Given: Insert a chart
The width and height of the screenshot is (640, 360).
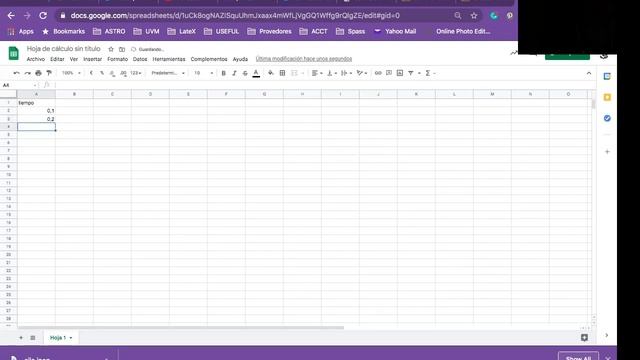Looking at the screenshot, I should [400, 73].
